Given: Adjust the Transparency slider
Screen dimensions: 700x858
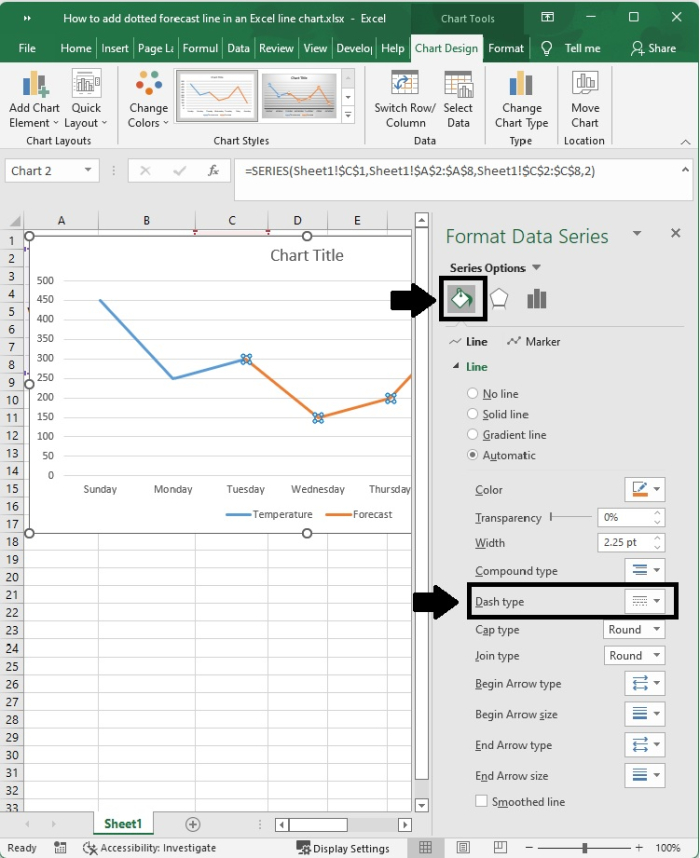Looking at the screenshot, I should coord(571,517).
